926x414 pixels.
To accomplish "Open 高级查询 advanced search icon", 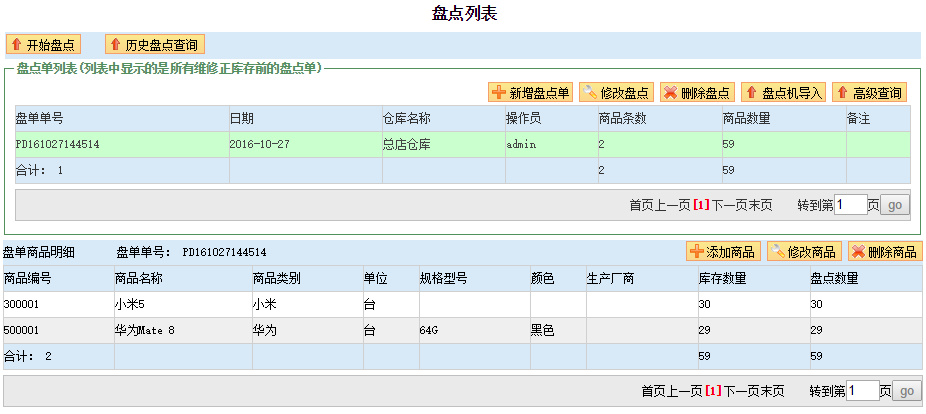I will tap(841, 93).
